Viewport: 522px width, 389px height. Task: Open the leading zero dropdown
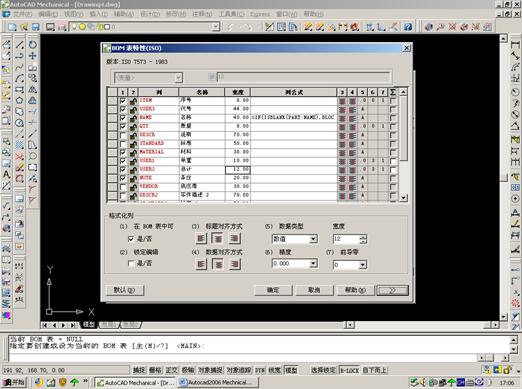pos(363,265)
